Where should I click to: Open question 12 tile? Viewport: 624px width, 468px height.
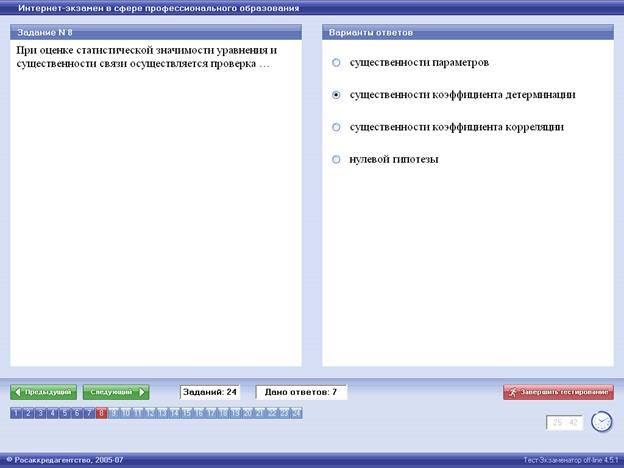tap(150, 413)
